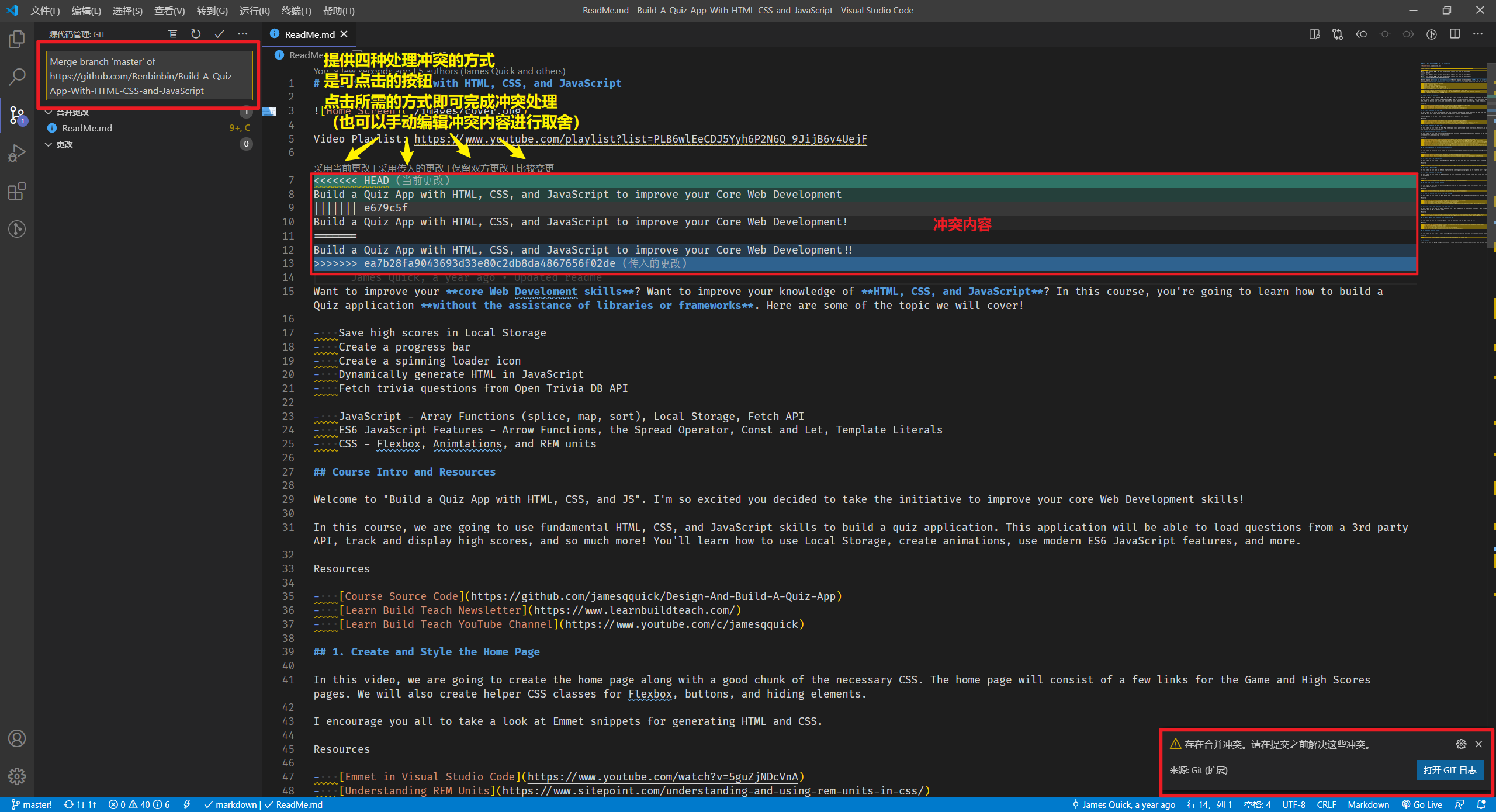Click 采用当前更改 (Accept Current Change)
1496x812 pixels.
tap(342, 168)
